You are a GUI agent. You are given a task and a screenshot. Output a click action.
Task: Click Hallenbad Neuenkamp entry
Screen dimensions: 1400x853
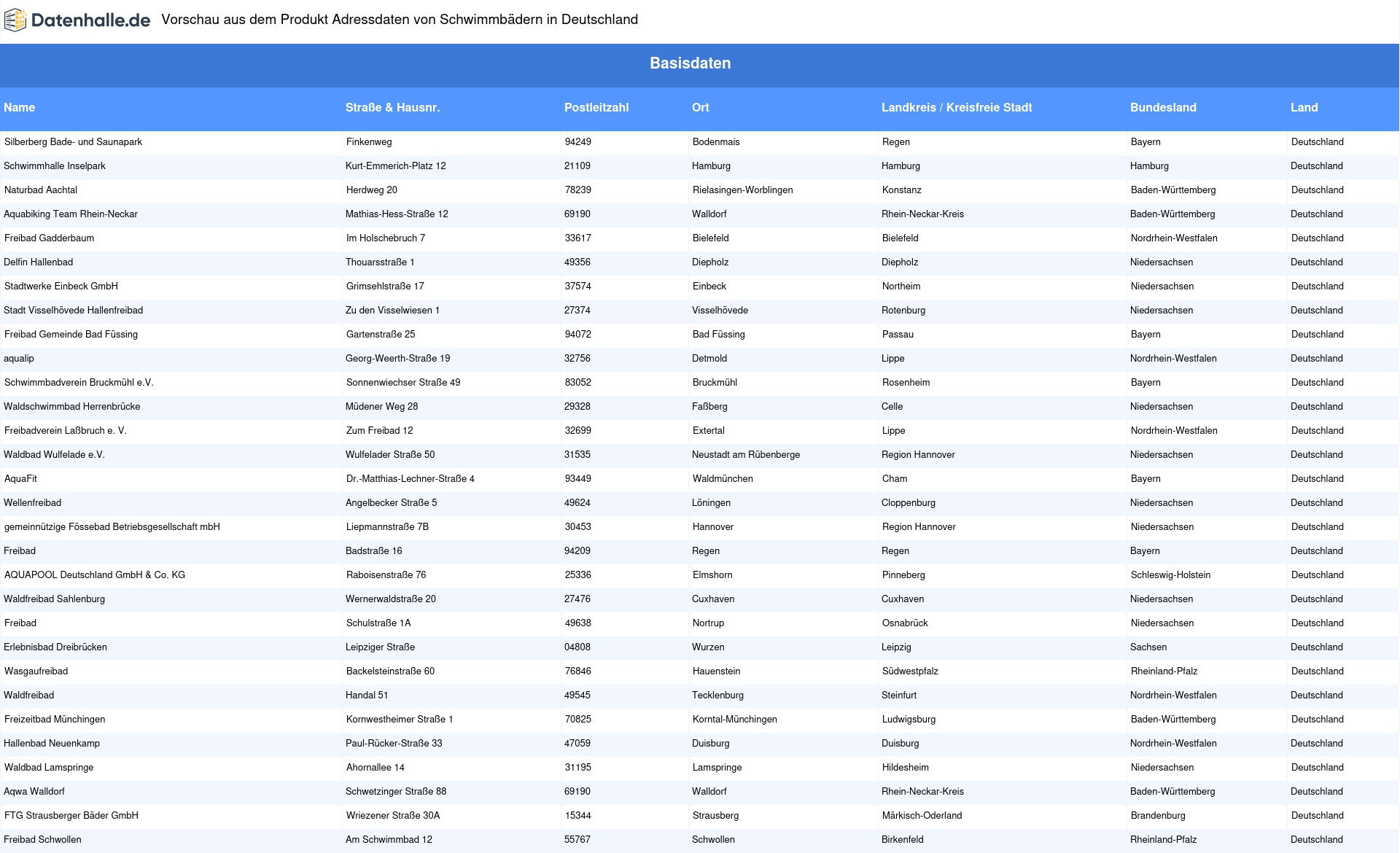coord(52,744)
